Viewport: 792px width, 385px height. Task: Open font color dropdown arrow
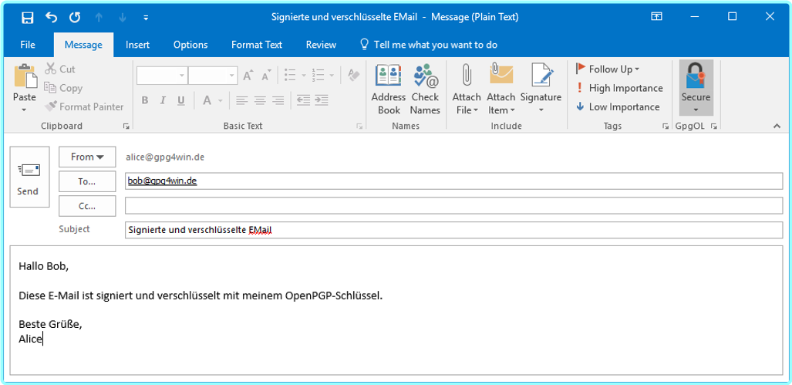pyautogui.click(x=220, y=100)
